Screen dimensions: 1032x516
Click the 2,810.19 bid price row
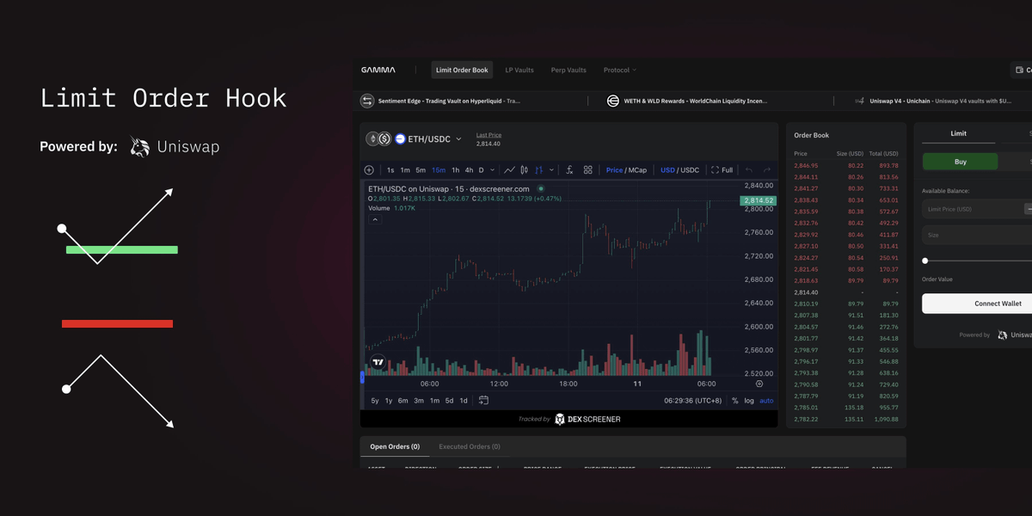(846, 303)
